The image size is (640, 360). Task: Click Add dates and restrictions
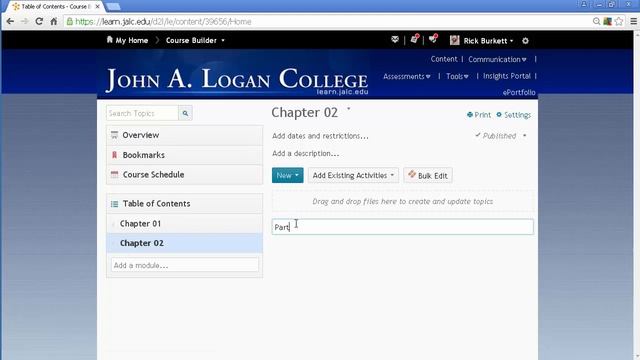tap(320, 136)
